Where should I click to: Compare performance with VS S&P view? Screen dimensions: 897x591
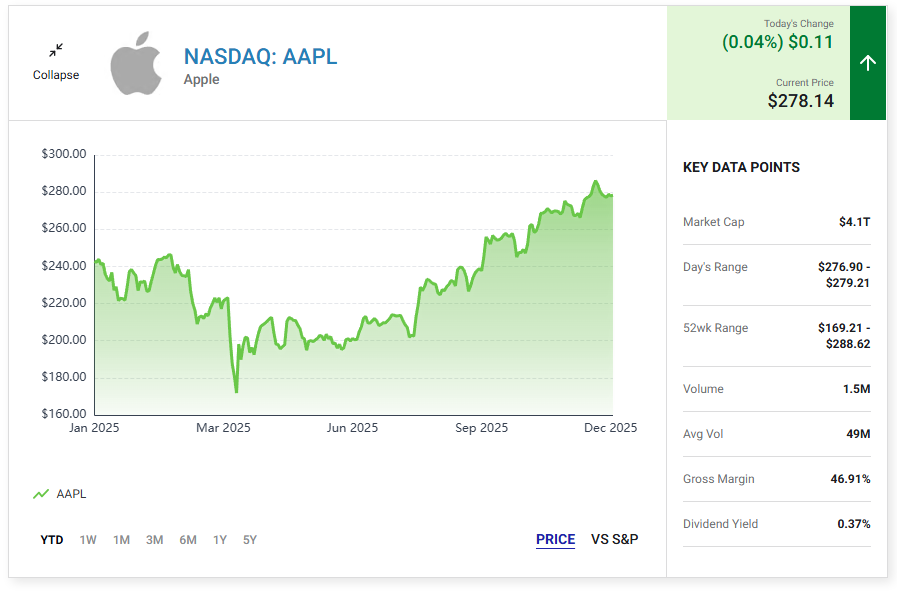[x=614, y=539]
